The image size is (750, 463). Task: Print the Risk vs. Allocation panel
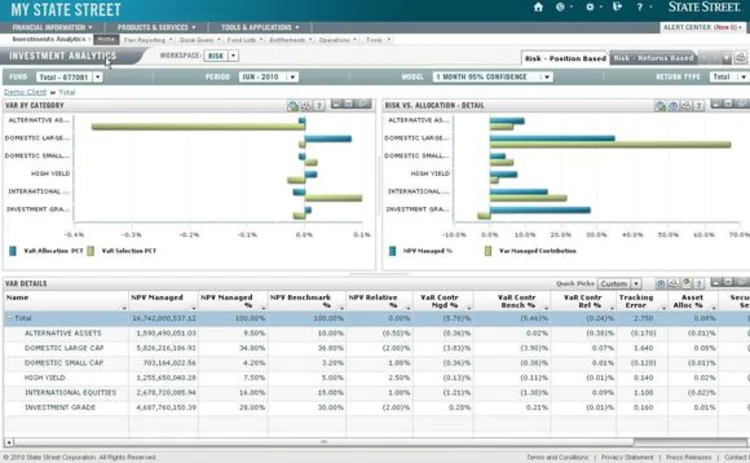coord(686,106)
